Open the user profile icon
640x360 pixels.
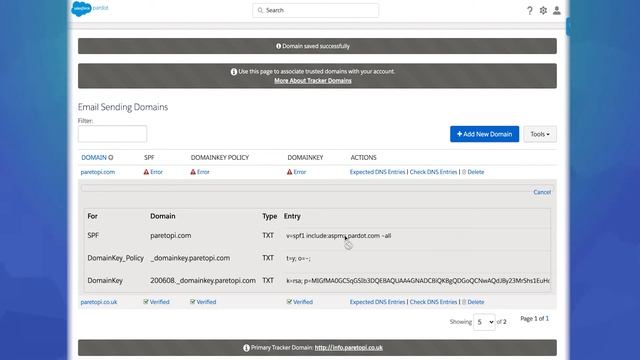556,11
